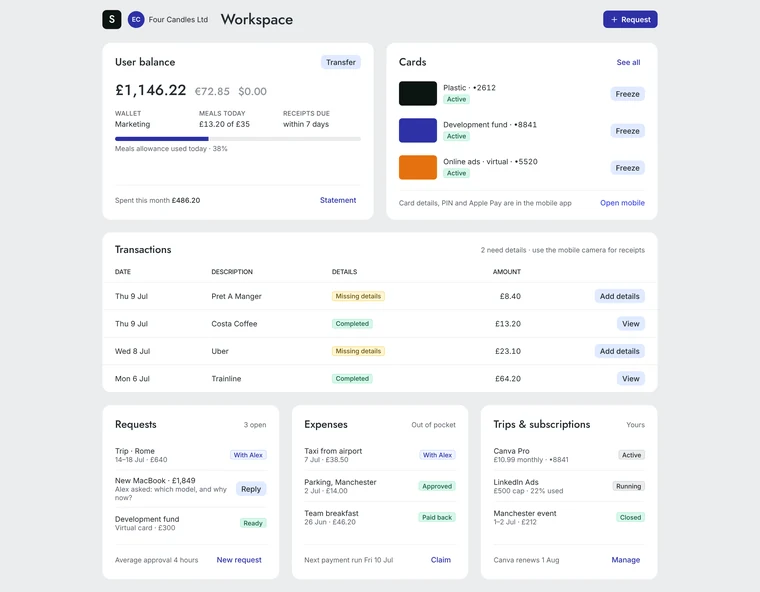Viewport: 760px width, 592px height.
Task: View the Trainline transaction
Action: [631, 378]
